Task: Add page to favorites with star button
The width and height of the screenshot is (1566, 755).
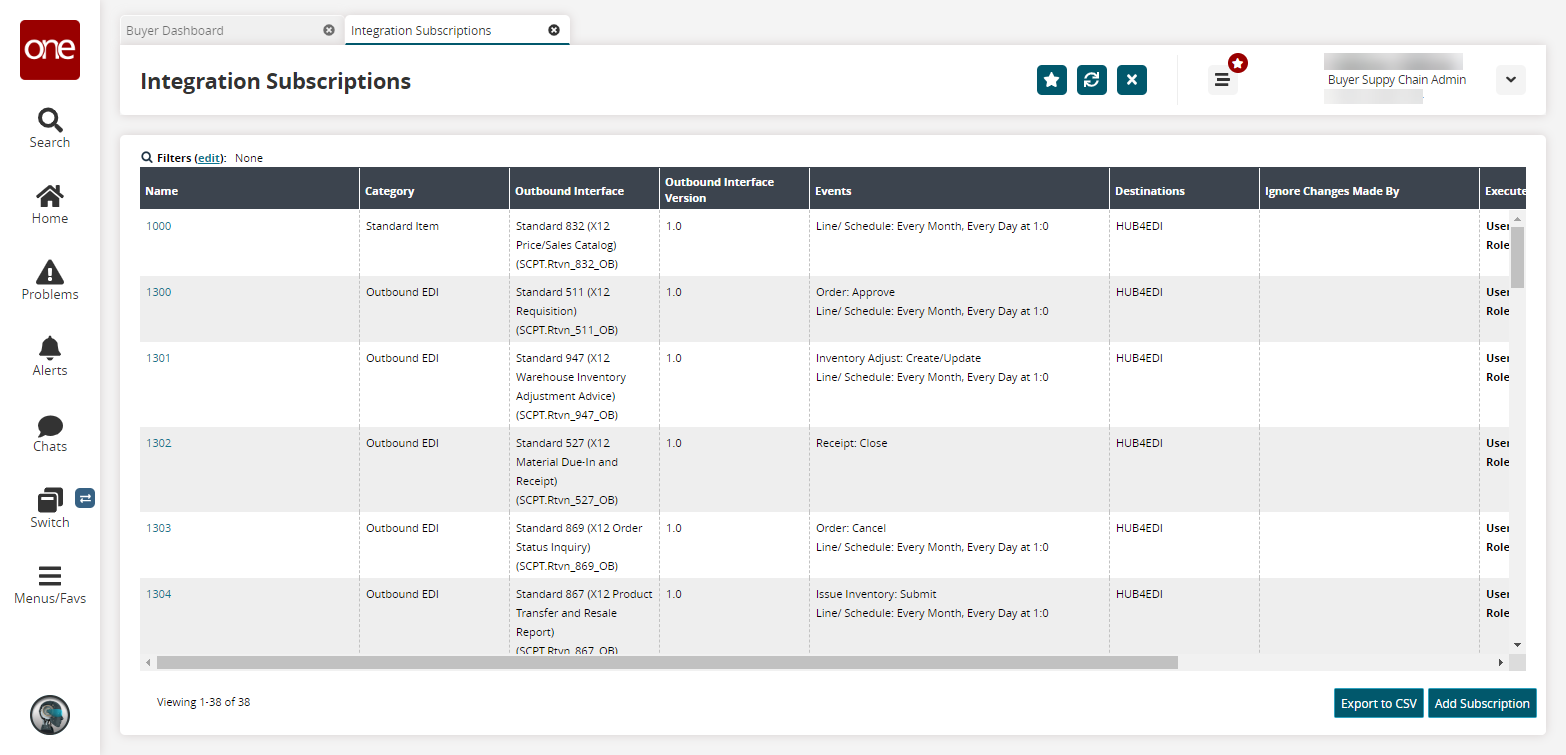Action: 1051,80
